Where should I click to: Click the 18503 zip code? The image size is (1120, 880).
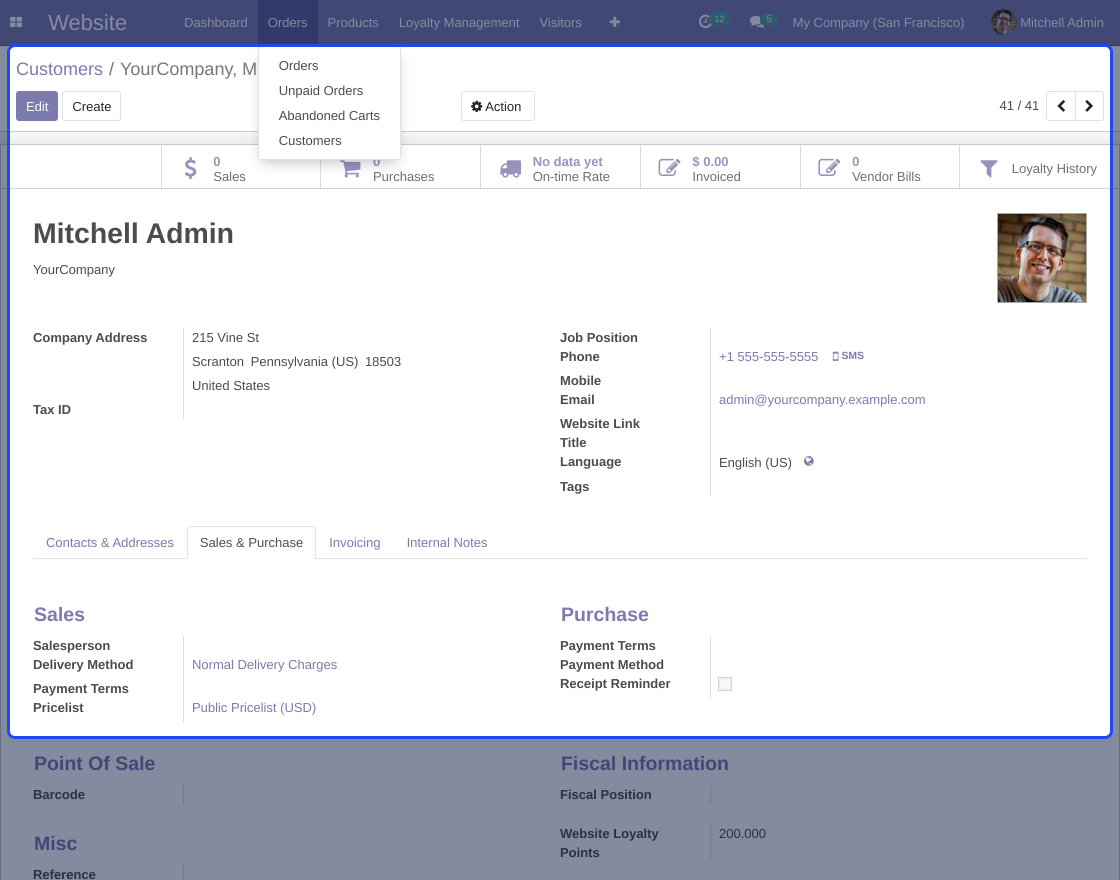point(383,362)
